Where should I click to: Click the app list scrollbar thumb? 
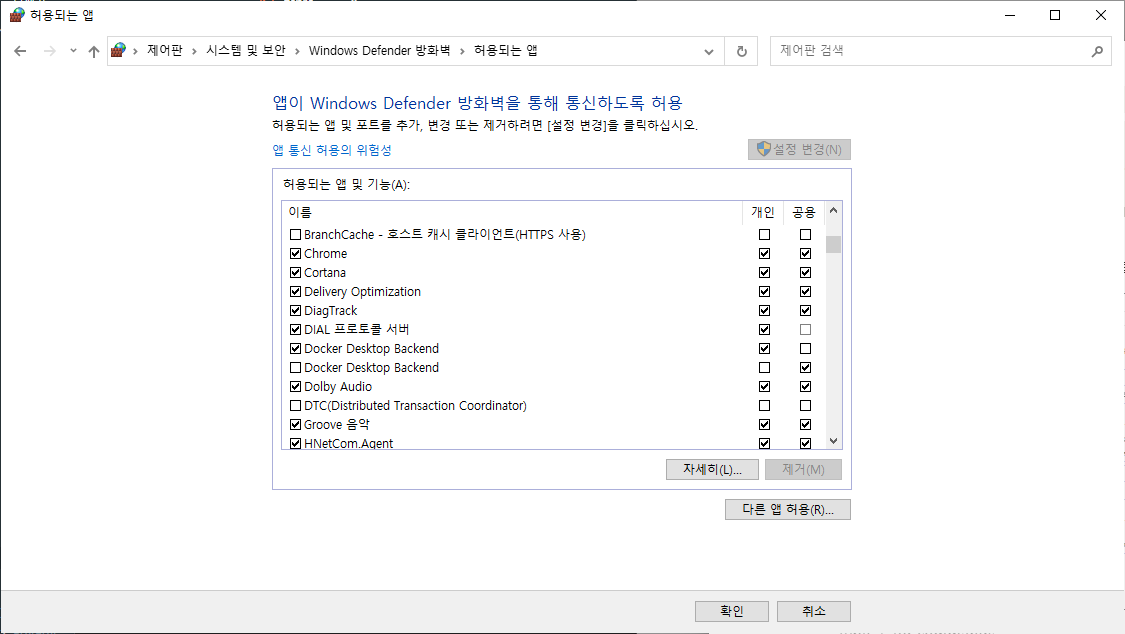coord(833,244)
